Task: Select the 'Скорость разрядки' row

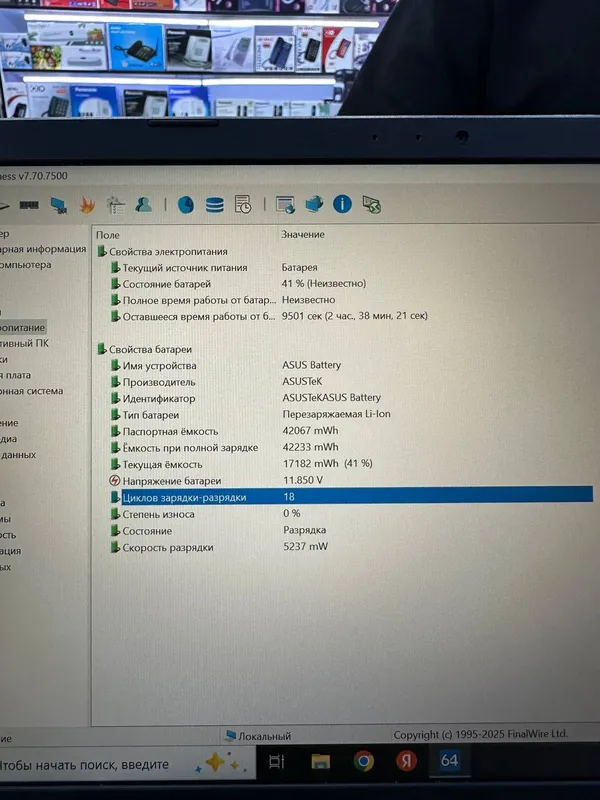Action: (x=168, y=547)
